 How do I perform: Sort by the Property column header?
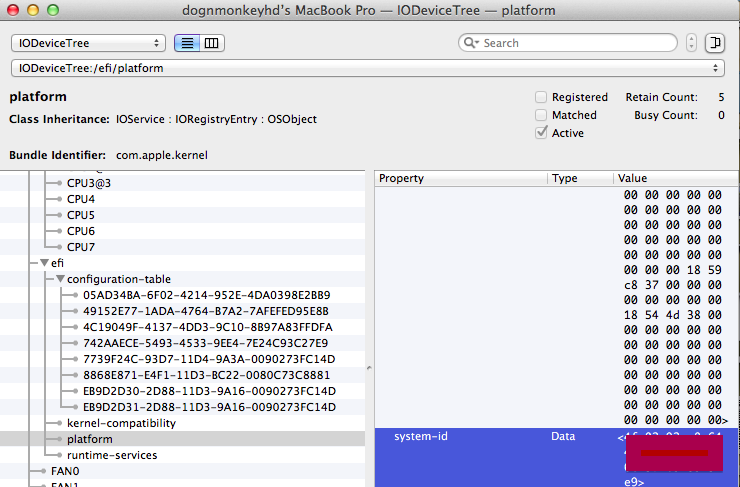(x=460, y=178)
